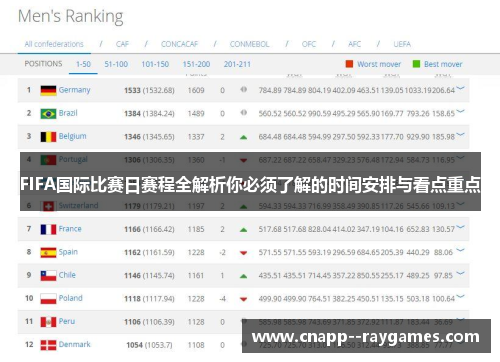The image size is (500, 362).
Task: Click France's total points 1166 (1166.42)
Action: click(149, 229)
